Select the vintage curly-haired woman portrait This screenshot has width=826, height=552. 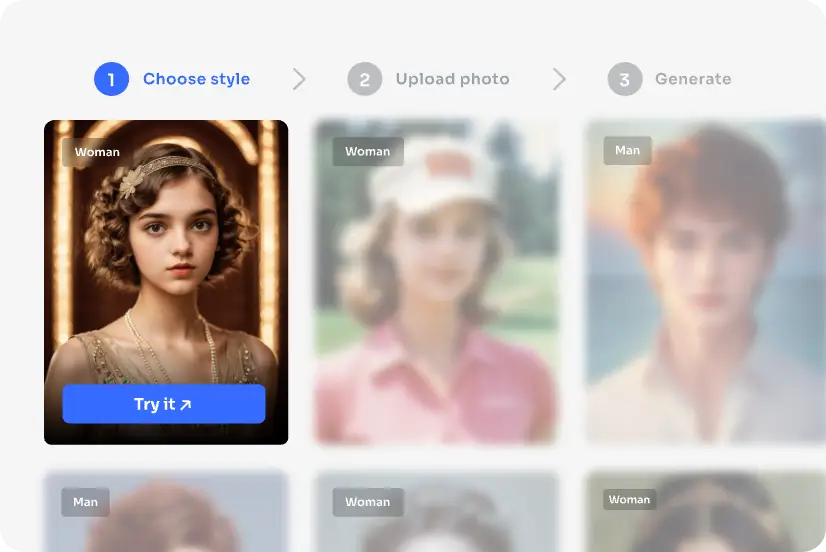click(166, 260)
